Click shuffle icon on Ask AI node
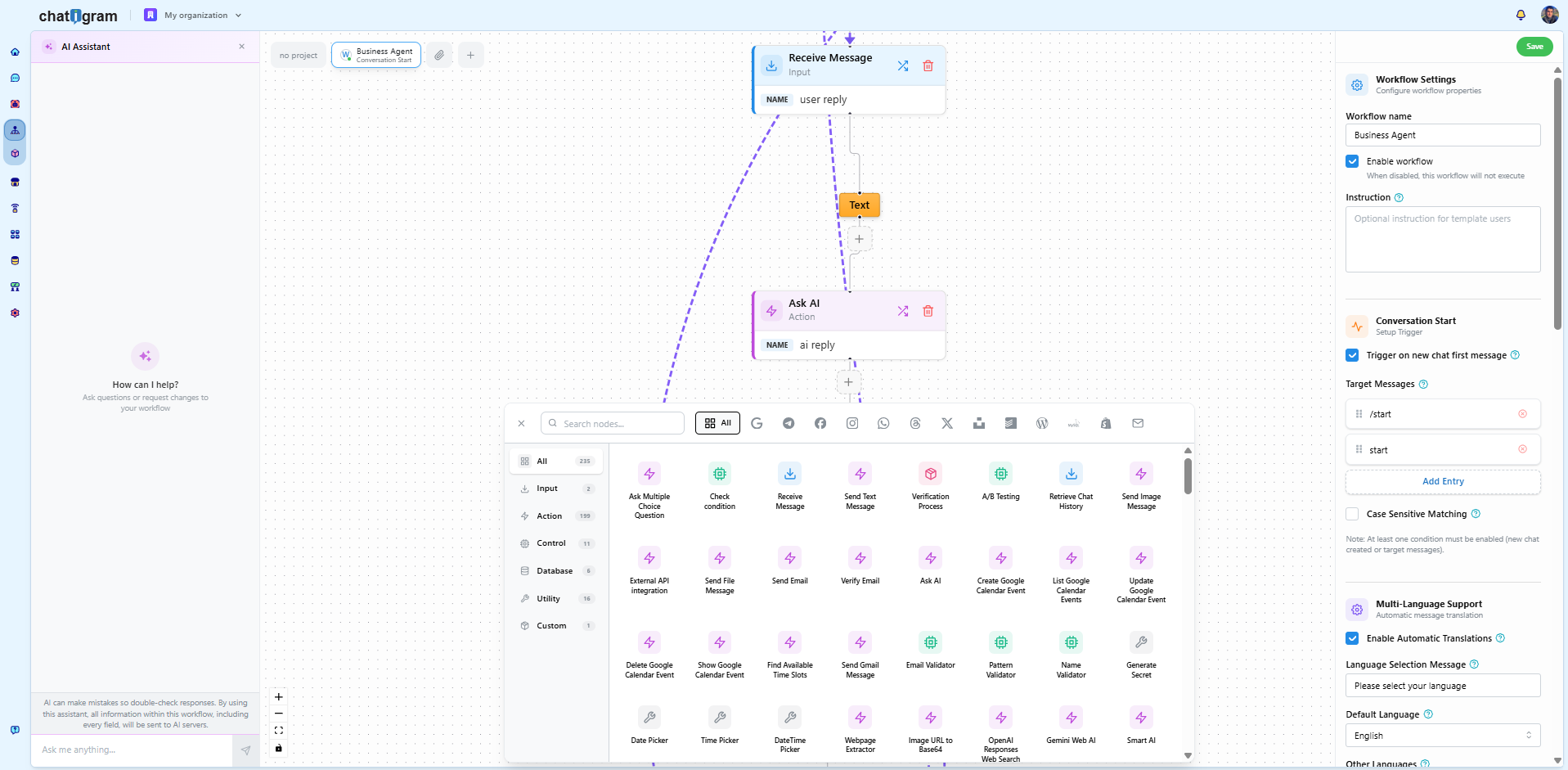Image resolution: width=1568 pixels, height=770 pixels. point(903,311)
